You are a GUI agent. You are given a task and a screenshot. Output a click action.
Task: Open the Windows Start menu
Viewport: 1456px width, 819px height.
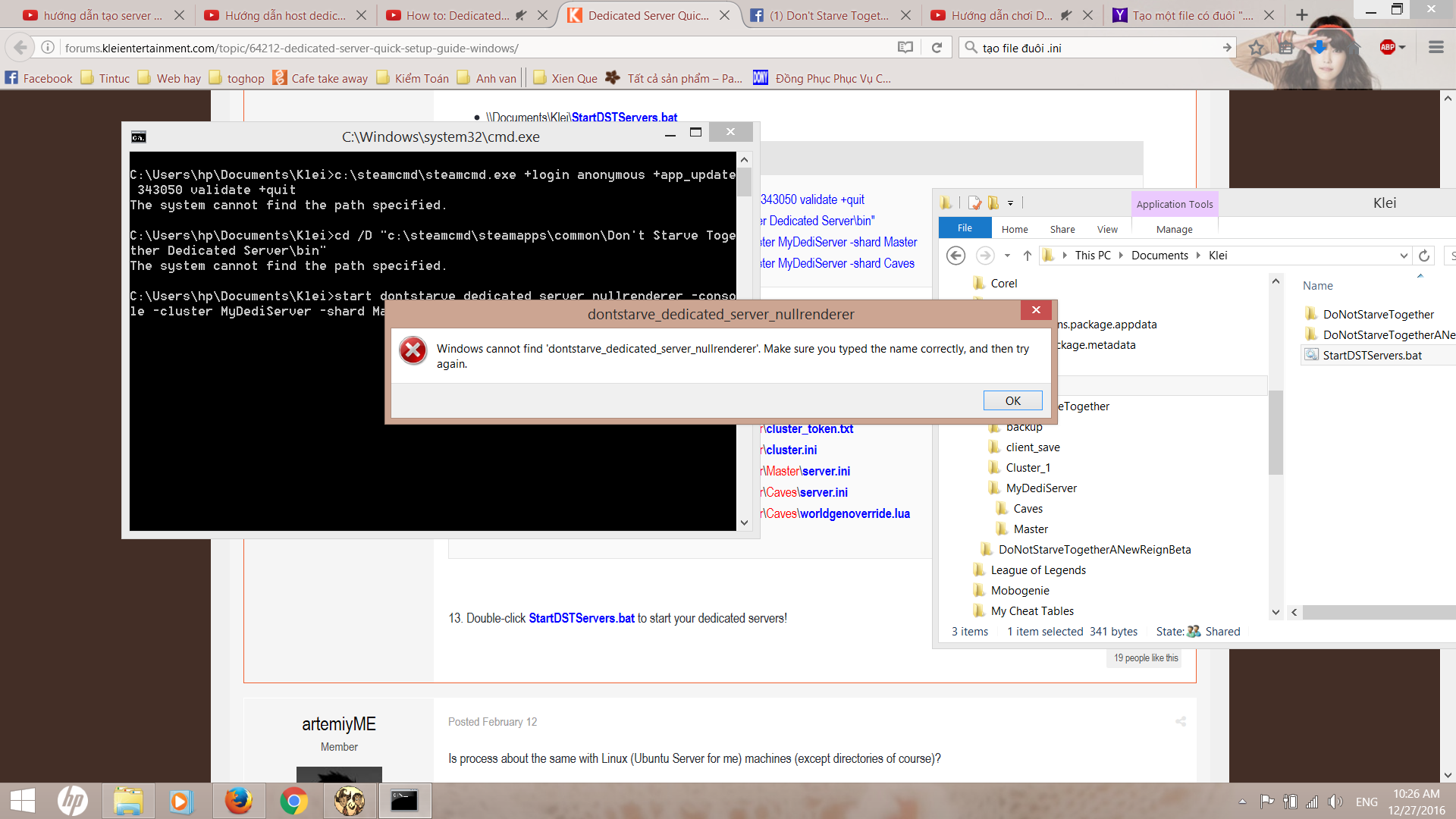click(23, 801)
